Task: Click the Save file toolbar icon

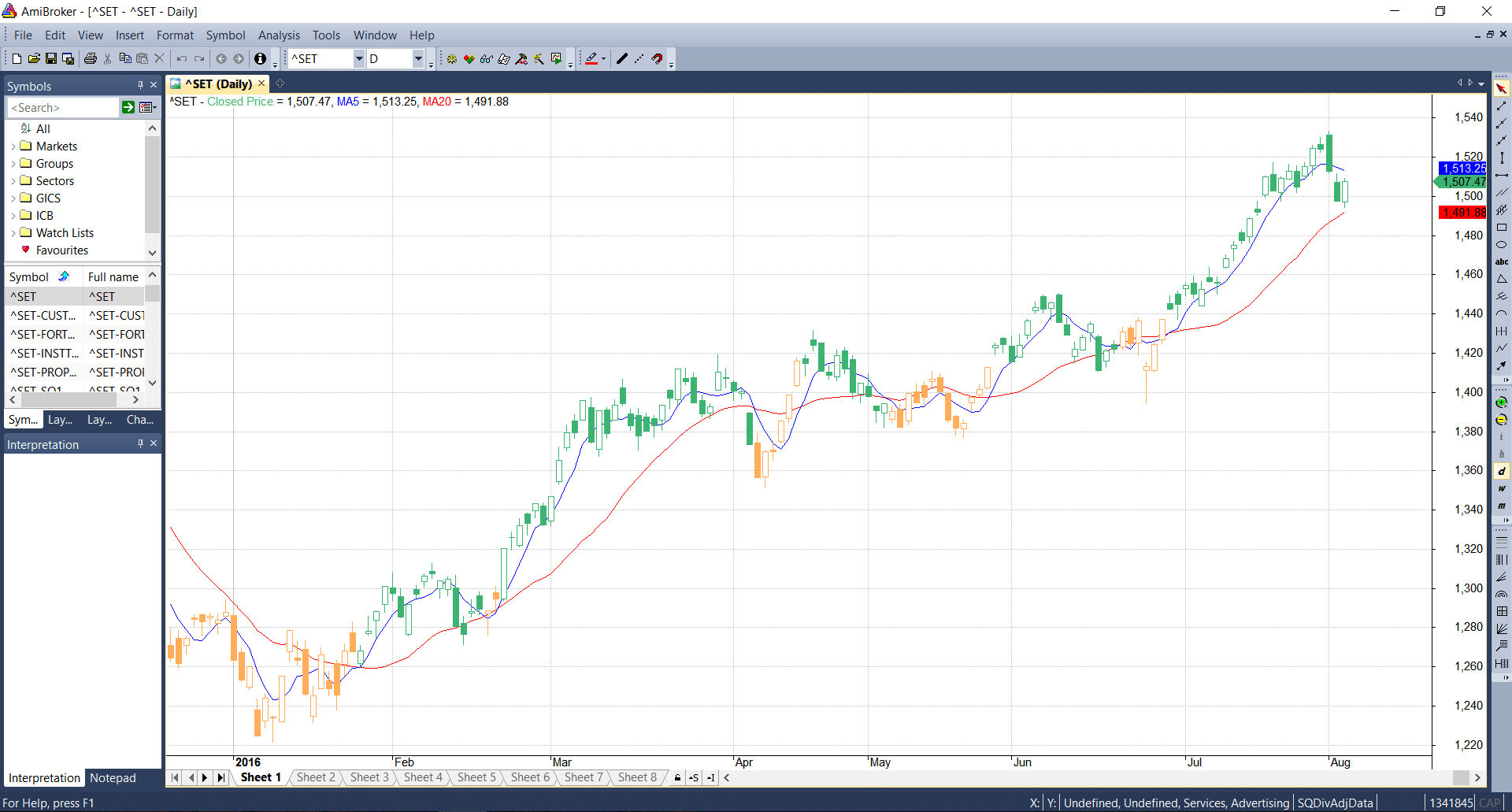Action: point(51,59)
